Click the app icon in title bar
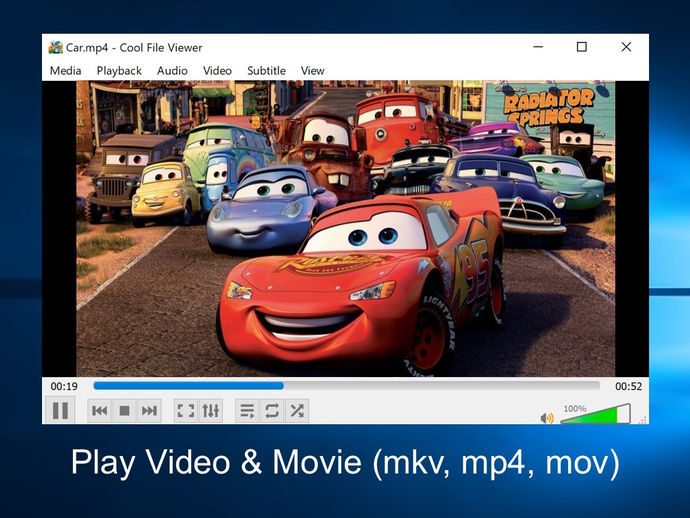Viewport: 690px width, 518px height. click(x=55, y=47)
